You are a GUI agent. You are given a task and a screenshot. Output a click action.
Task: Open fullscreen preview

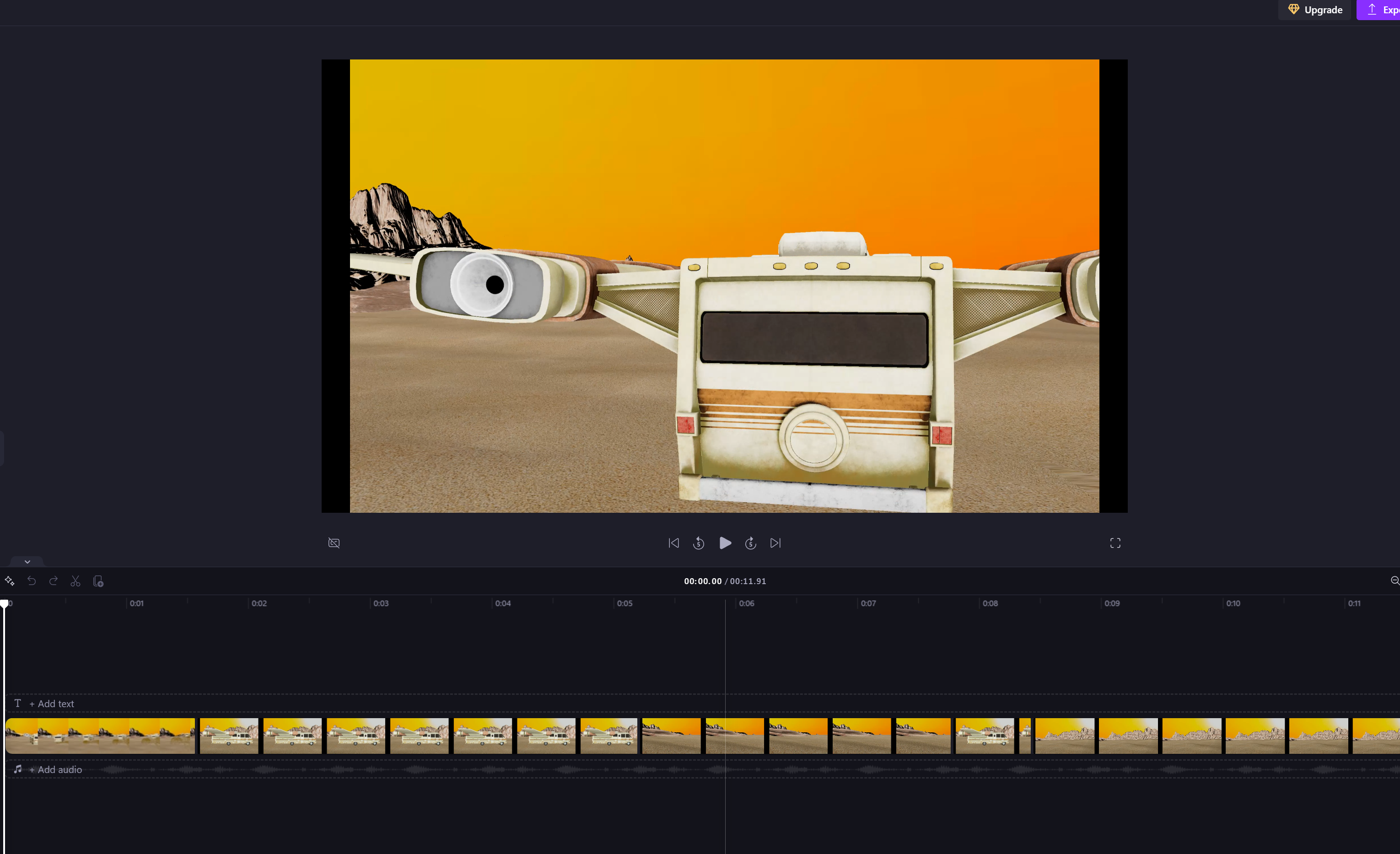coord(1115,542)
